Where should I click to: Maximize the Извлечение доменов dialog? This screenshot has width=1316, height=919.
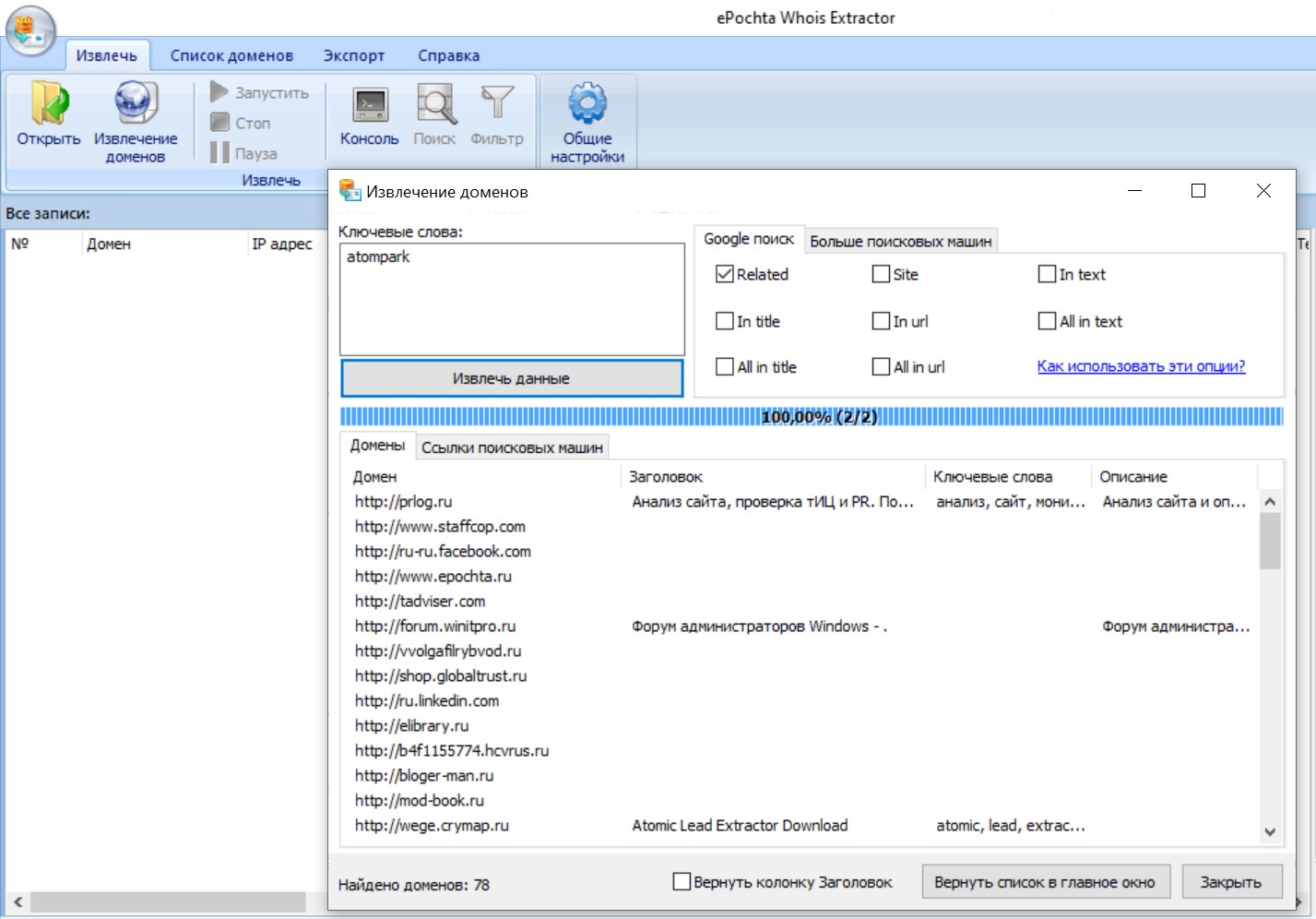click(1198, 190)
